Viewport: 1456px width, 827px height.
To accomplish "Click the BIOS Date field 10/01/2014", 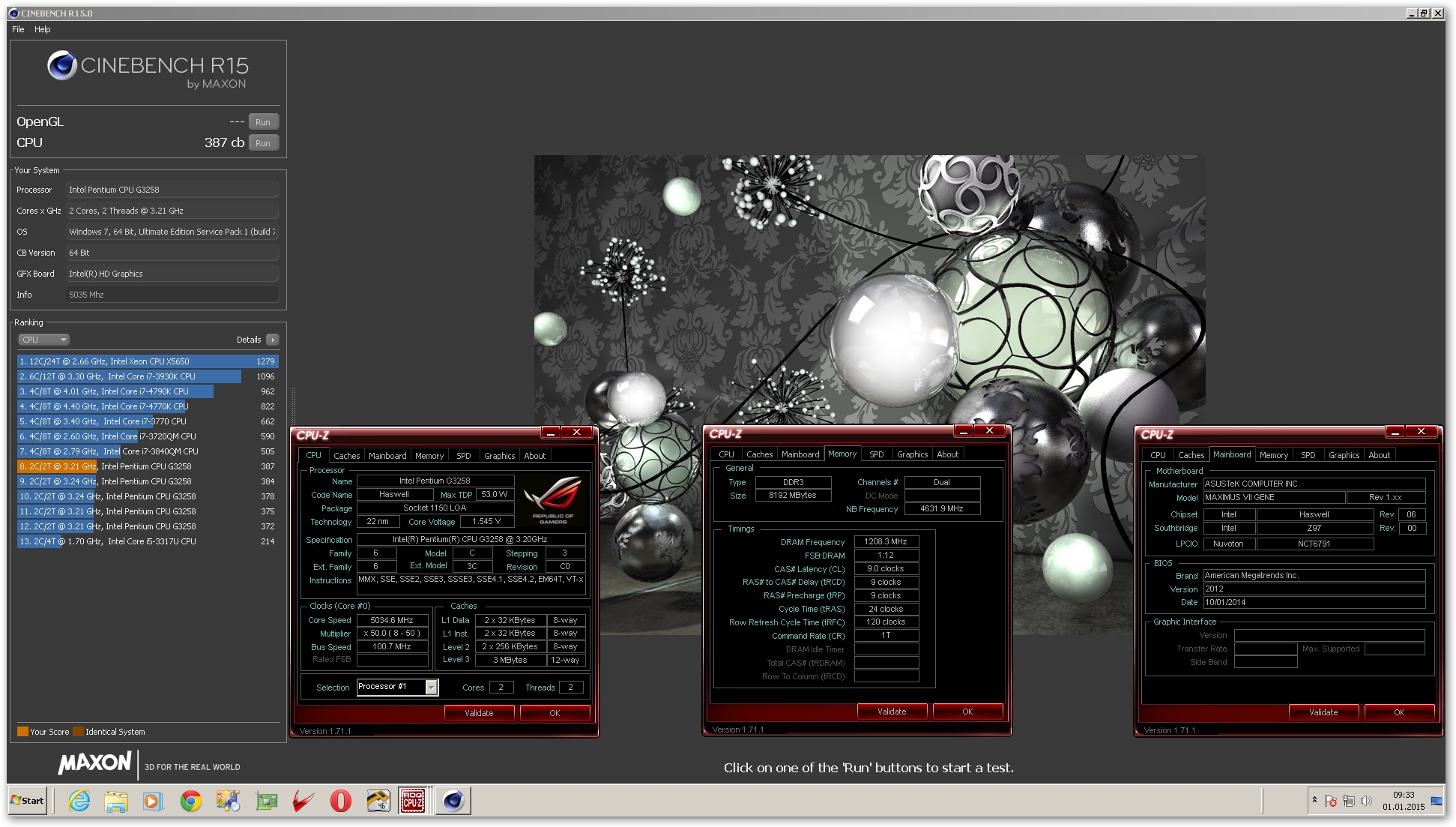I will pyautogui.click(x=1314, y=603).
